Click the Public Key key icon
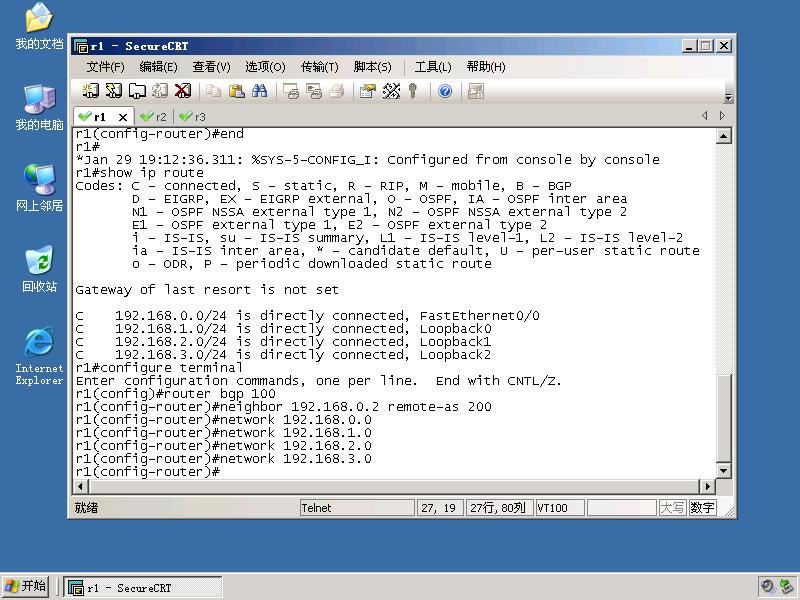Viewport: 800px width, 600px height. pos(413,91)
